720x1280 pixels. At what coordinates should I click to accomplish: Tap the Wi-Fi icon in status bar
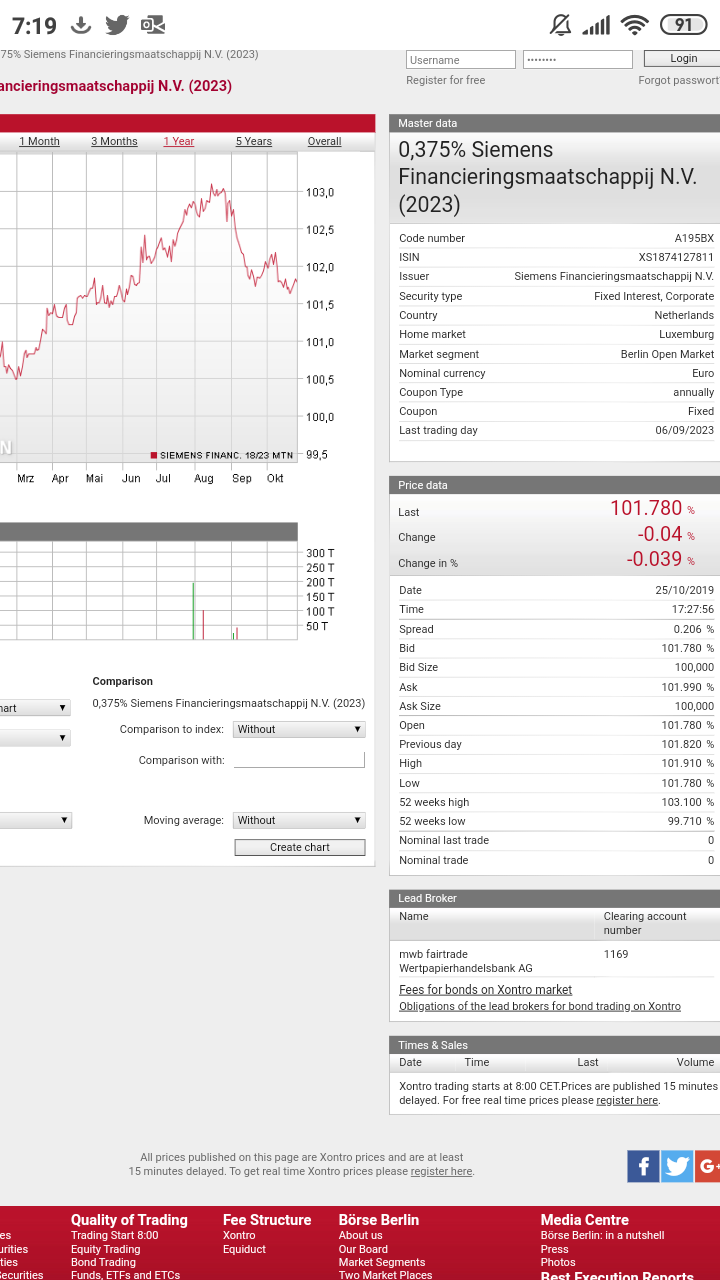click(x=634, y=25)
